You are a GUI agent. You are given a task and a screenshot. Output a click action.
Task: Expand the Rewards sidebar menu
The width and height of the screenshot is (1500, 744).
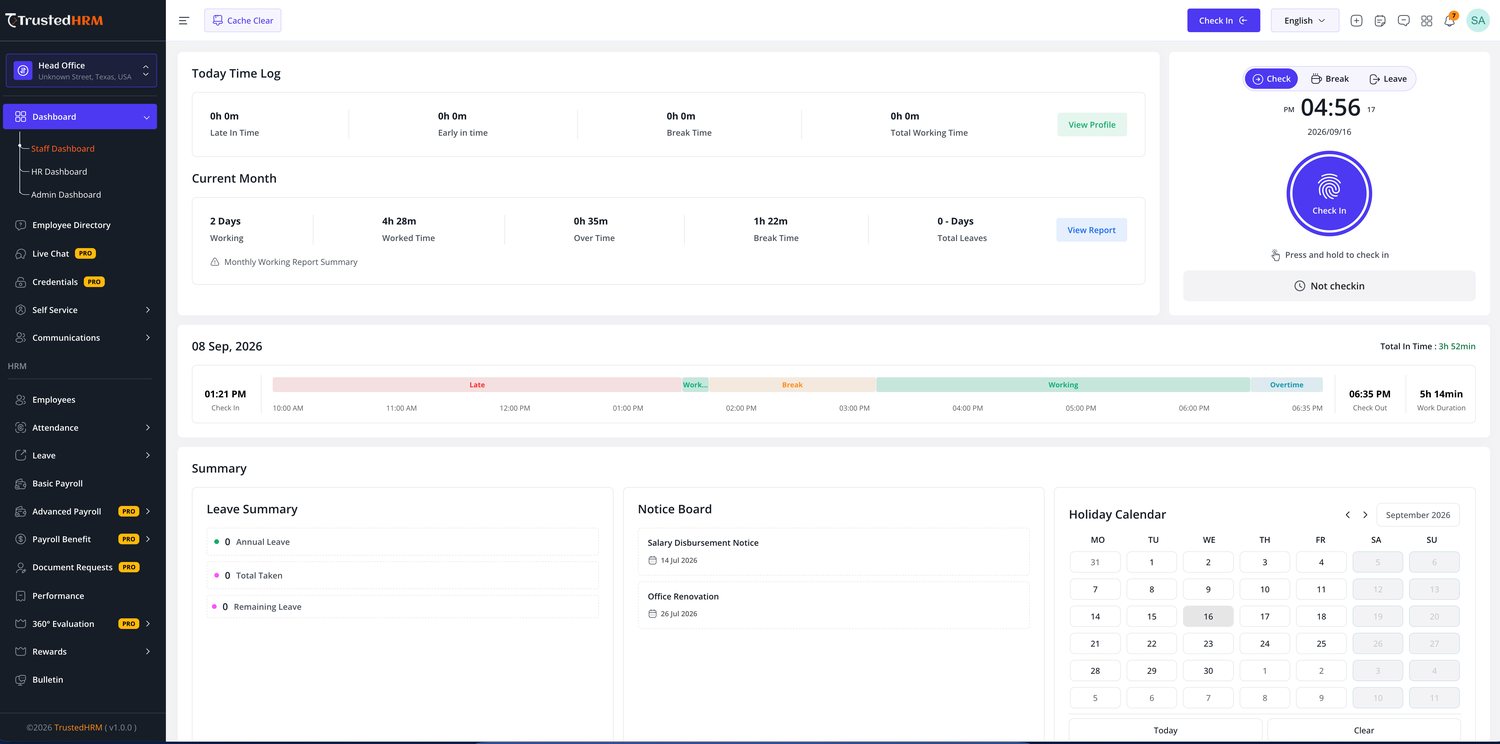pos(83,652)
